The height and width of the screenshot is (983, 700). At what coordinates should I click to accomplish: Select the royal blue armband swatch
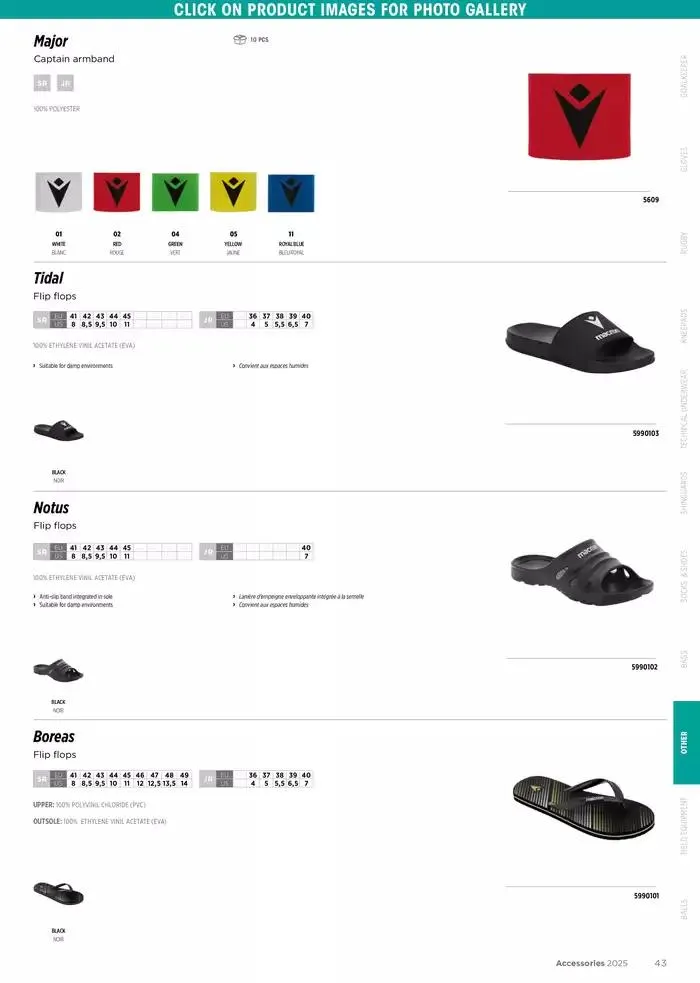tap(291, 193)
